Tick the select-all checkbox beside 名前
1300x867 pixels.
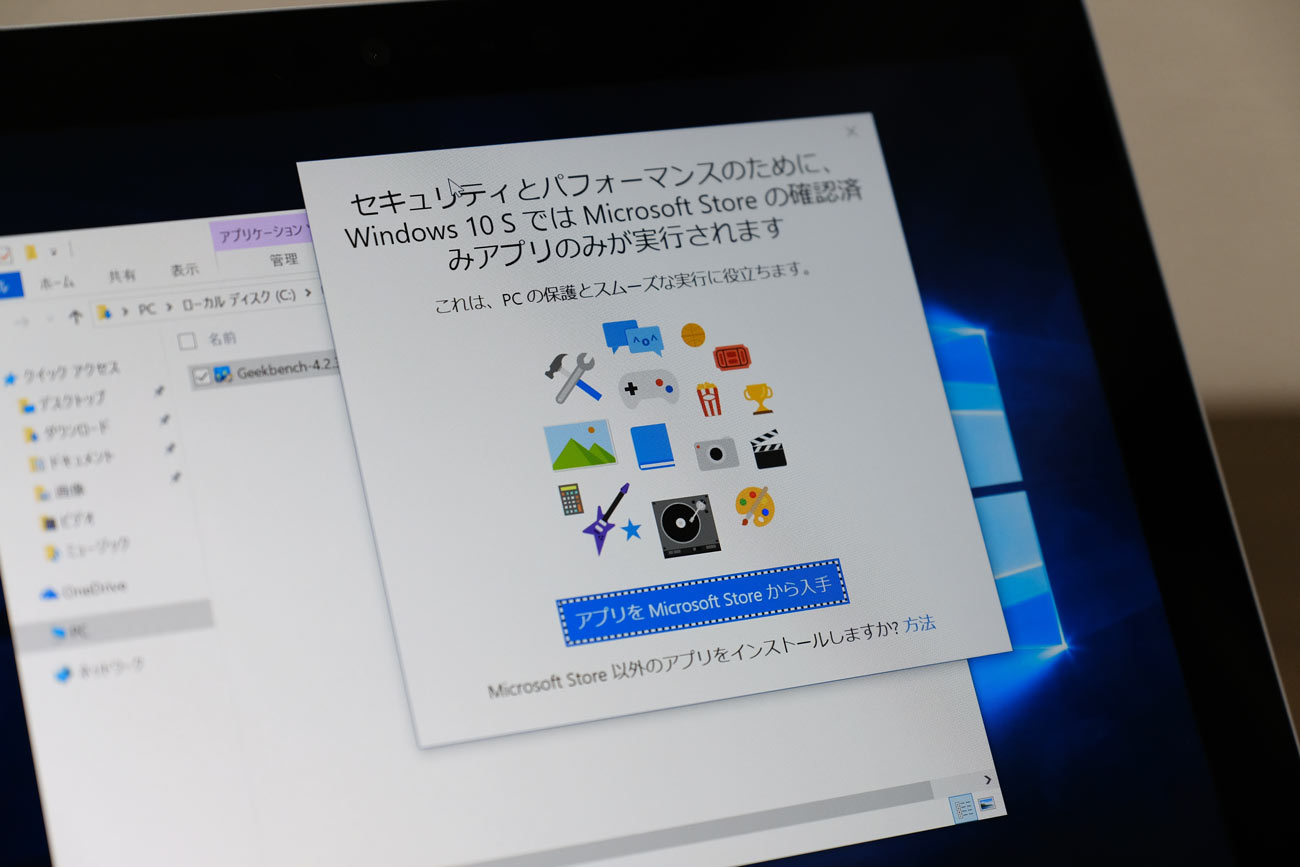[x=186, y=342]
